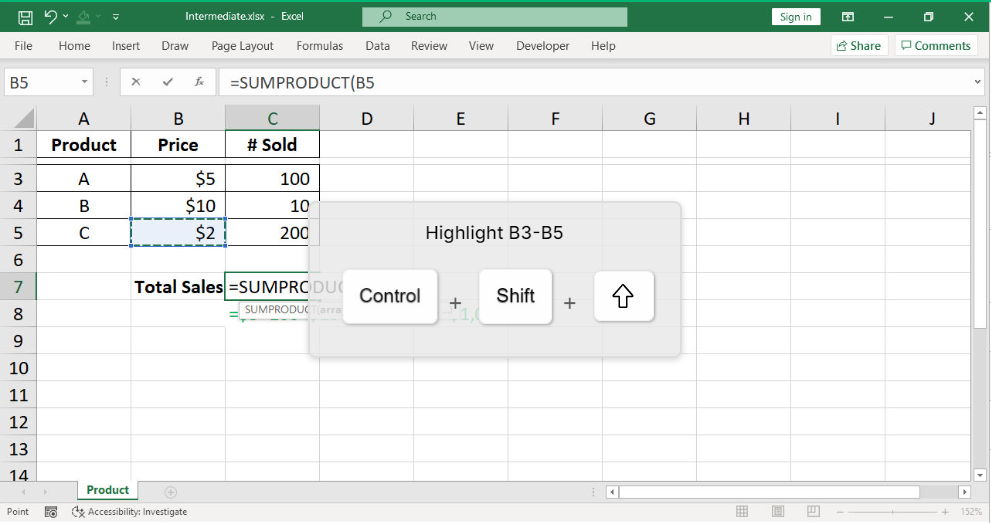Screen dimensions: 991x523
Task: Add a new sheet with the plus icon
Action: click(x=171, y=491)
